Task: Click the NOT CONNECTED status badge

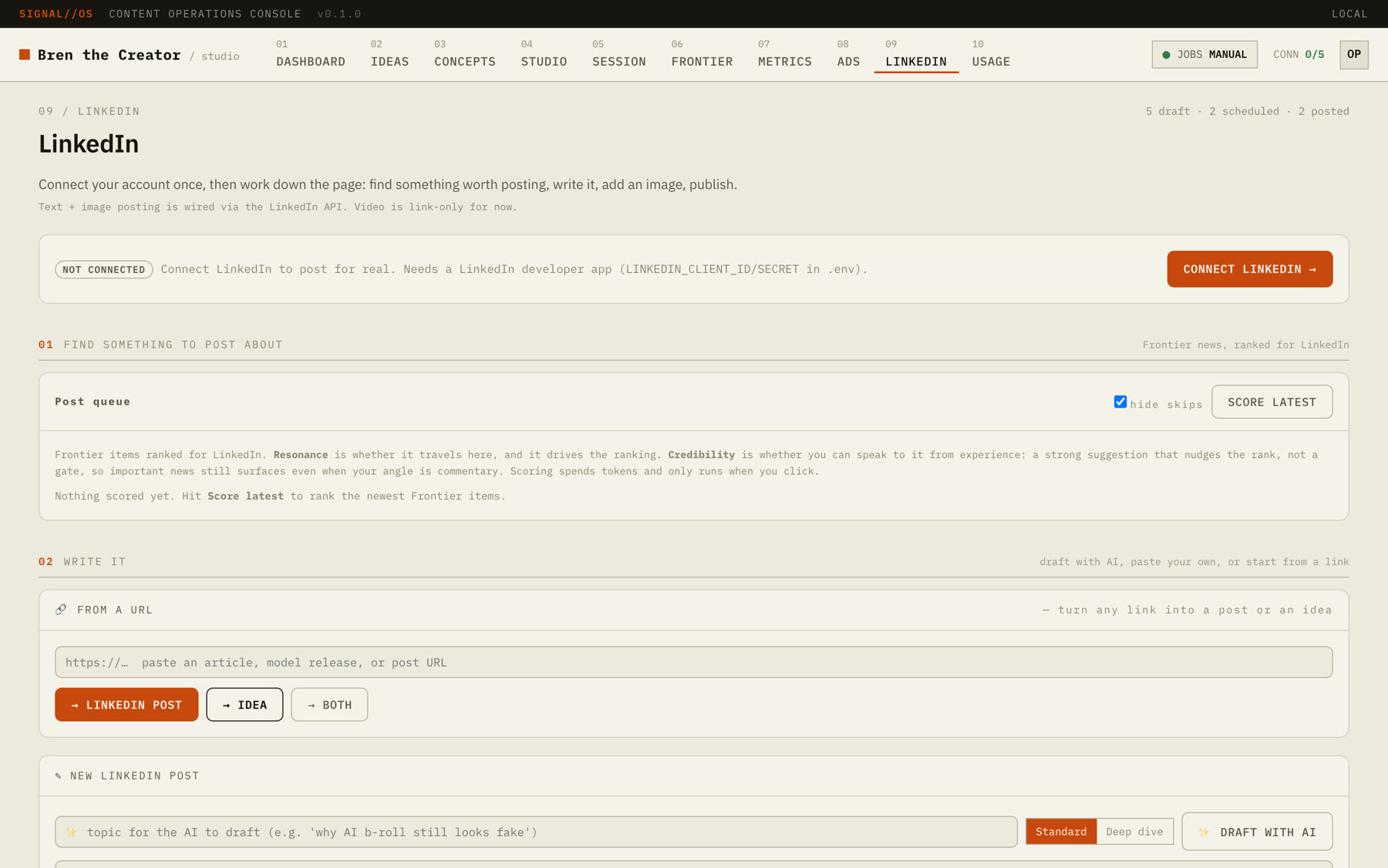Action: [x=104, y=270]
